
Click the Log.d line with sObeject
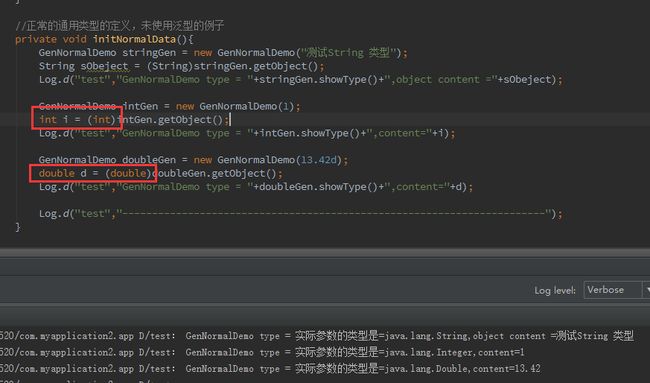coord(301,80)
